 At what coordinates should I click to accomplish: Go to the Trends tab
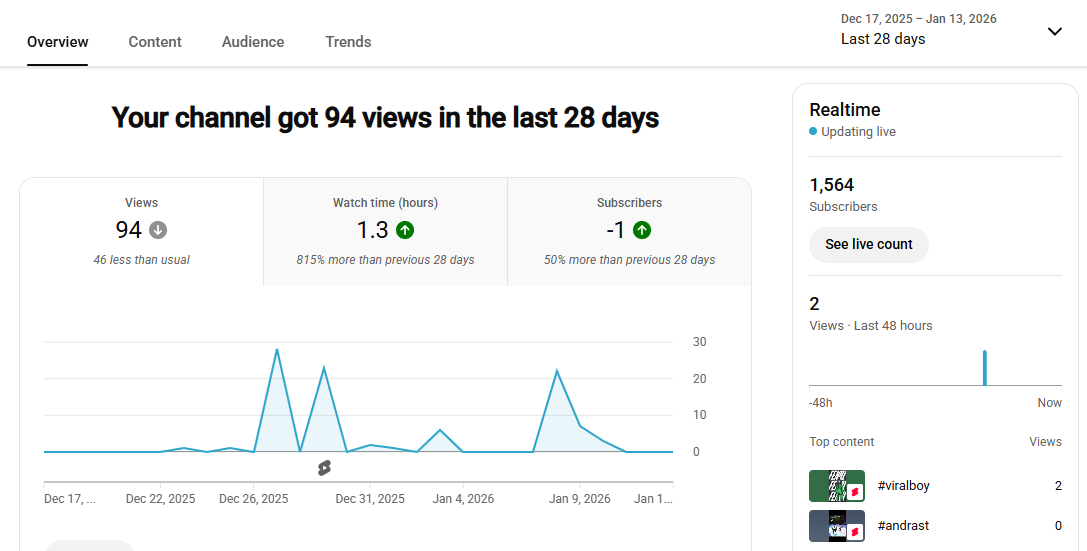(348, 42)
